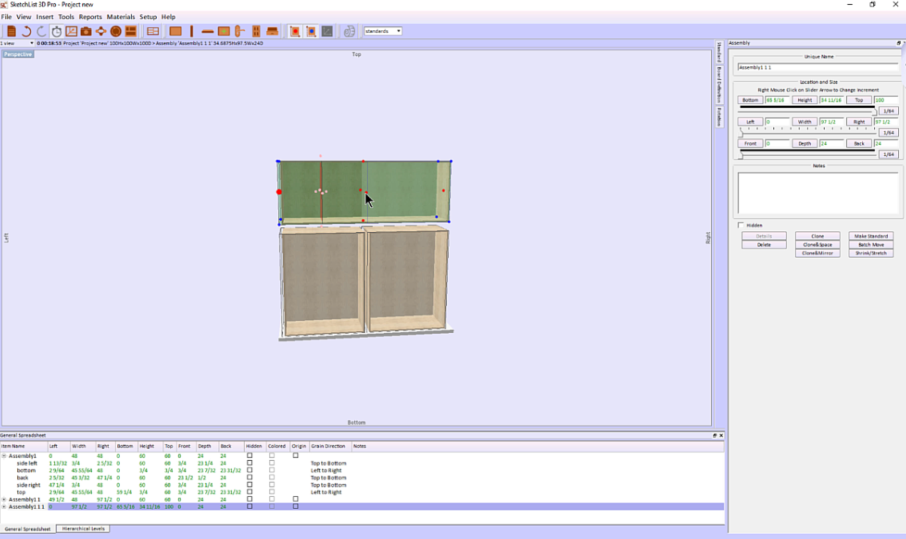Click the Delete button
Screen dimensions: 906x539
tap(764, 244)
